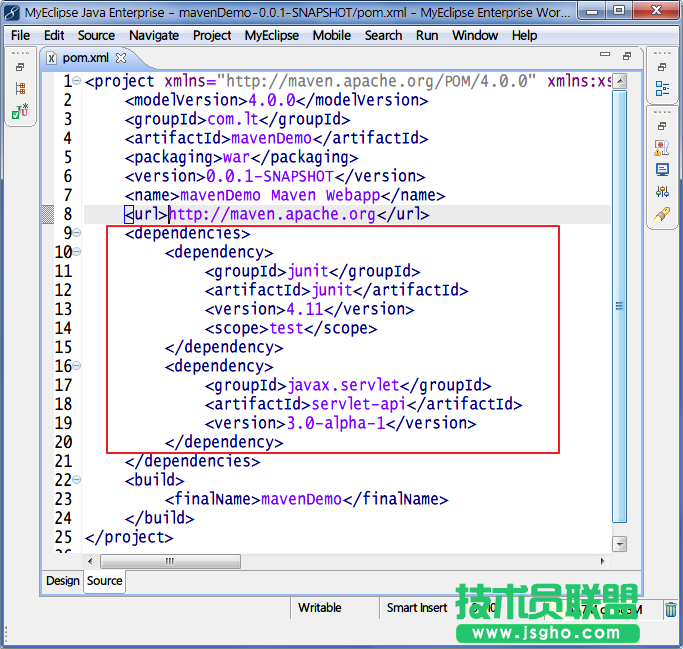
Task: Open the MyEclipse menu
Action: coord(272,35)
